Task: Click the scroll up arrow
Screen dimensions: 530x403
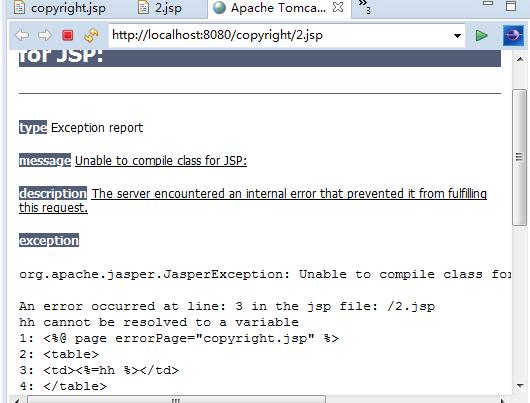Action: [520, 60]
